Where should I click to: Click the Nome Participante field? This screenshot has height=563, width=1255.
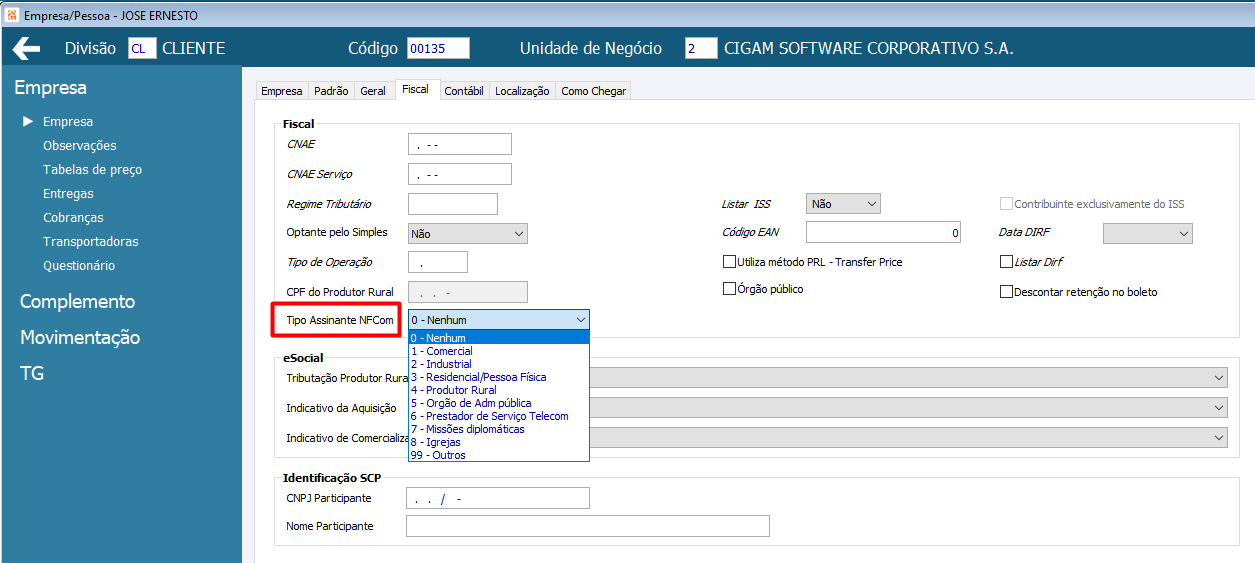point(588,526)
